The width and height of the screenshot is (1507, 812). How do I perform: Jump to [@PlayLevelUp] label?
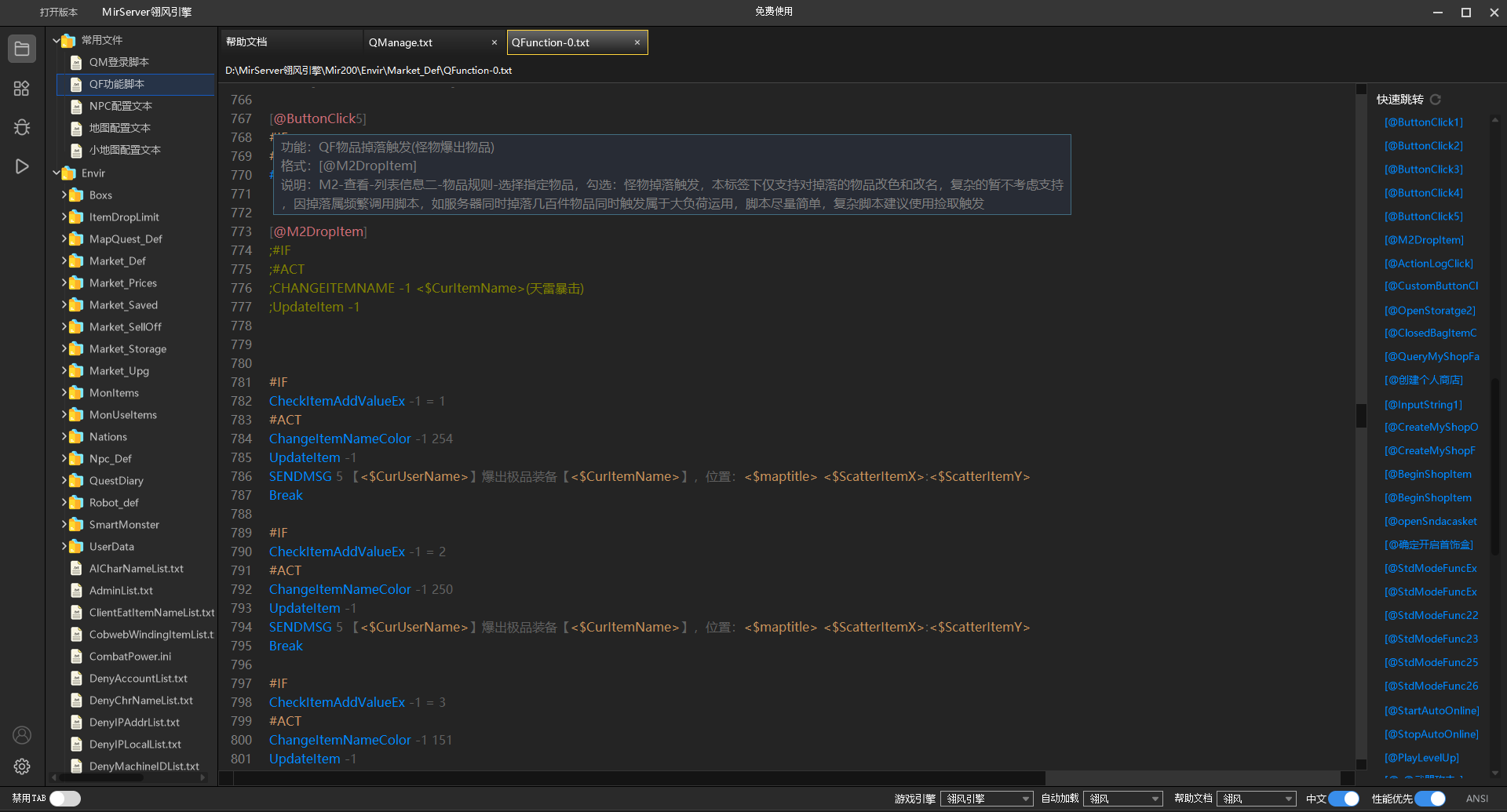click(x=1421, y=758)
